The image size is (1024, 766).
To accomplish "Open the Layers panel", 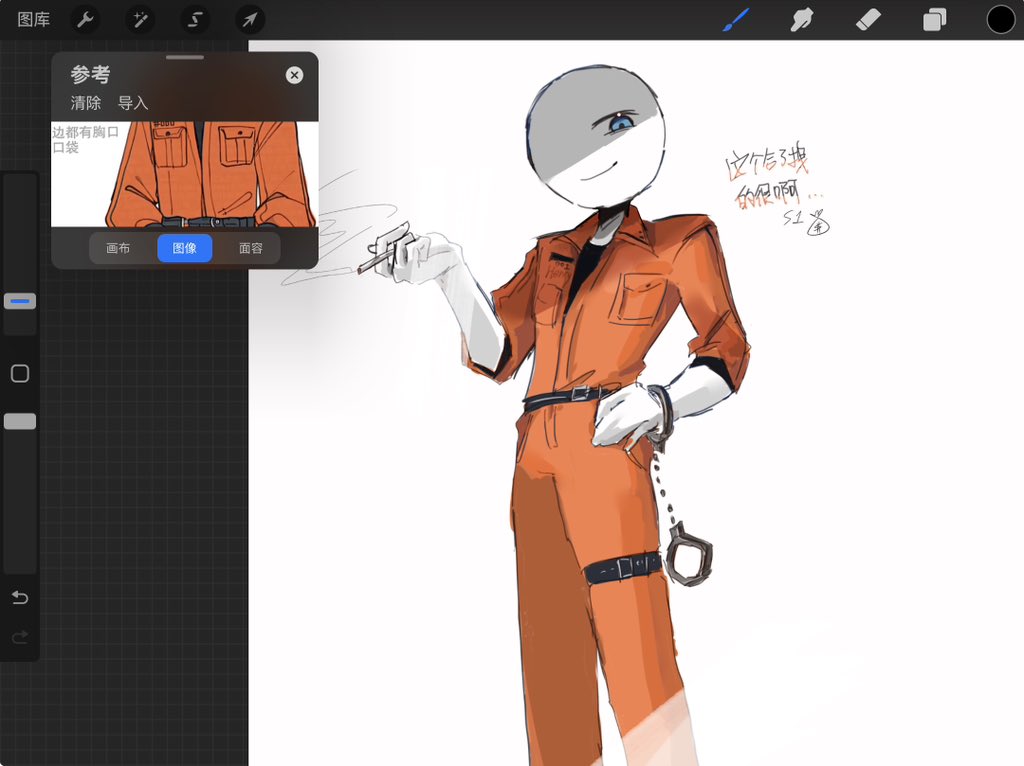I will coord(934,19).
